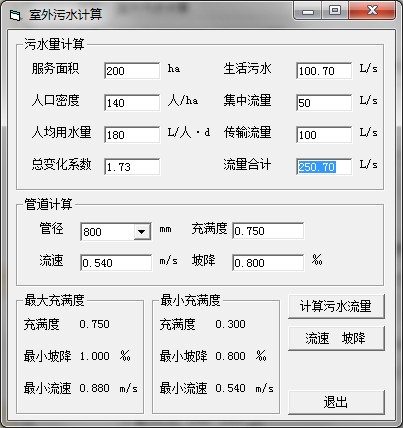Click the 最大充满度 最小坡降 value 1.000

[95, 356]
